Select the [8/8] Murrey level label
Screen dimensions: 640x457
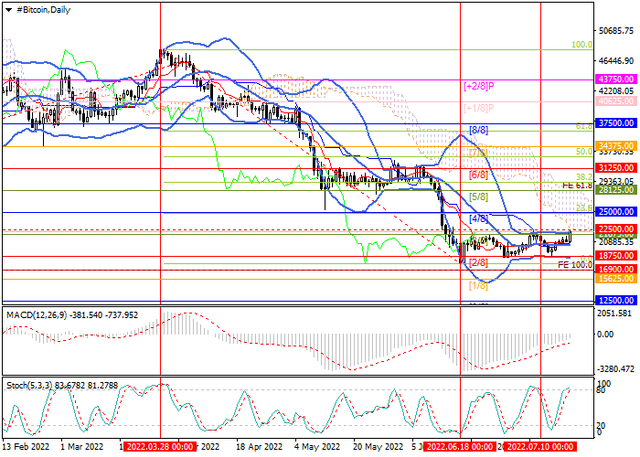(478, 131)
